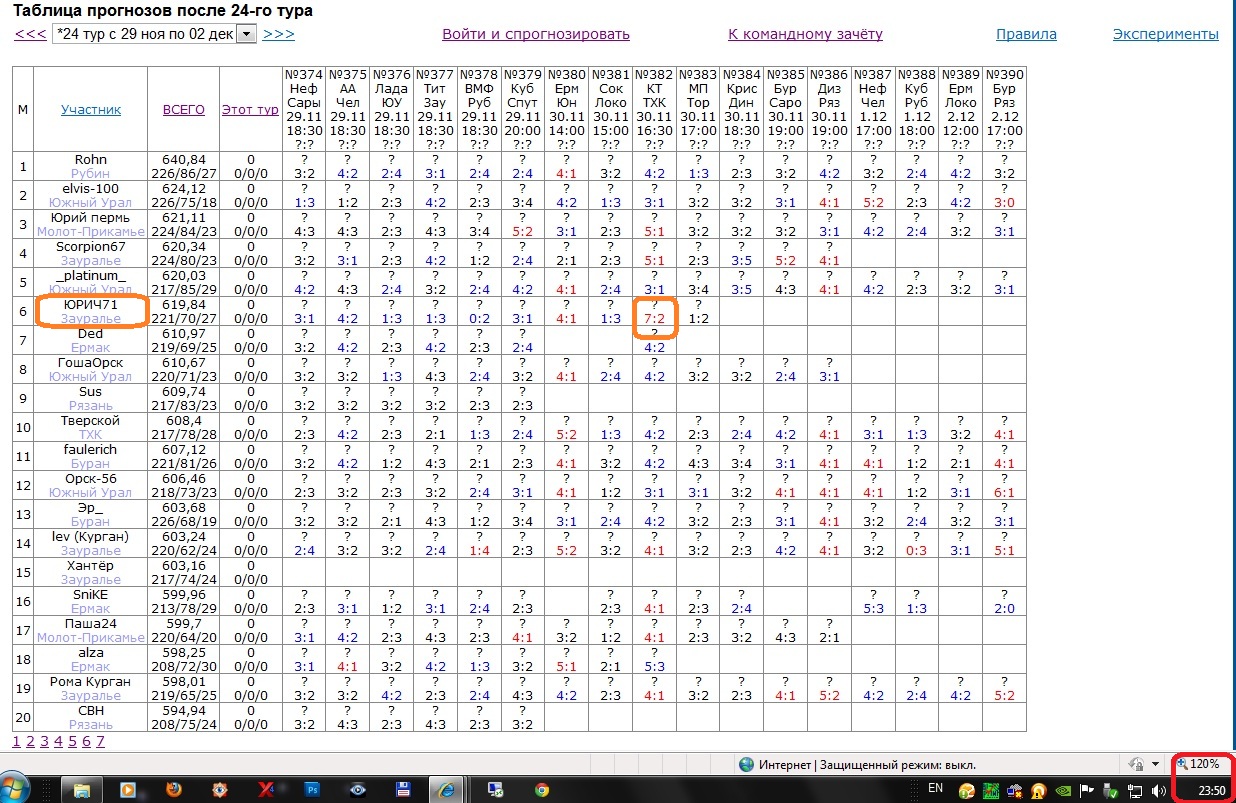Go to page 7 of the table
The width and height of the screenshot is (1236, 803).
pos(100,741)
